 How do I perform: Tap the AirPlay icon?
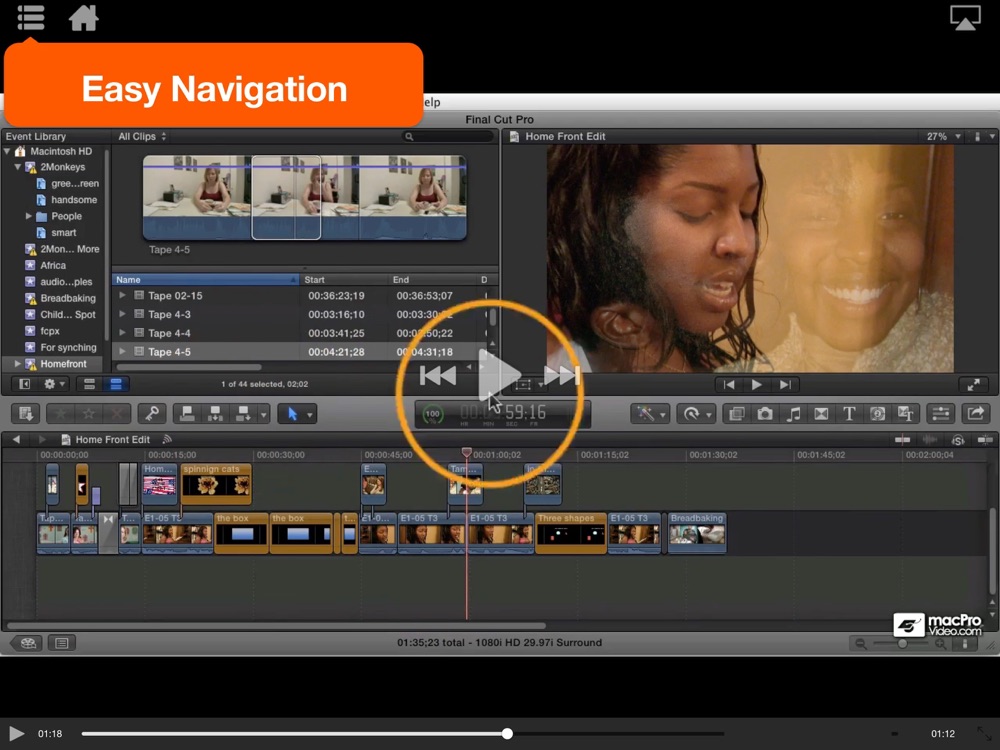pyautogui.click(x=965, y=18)
